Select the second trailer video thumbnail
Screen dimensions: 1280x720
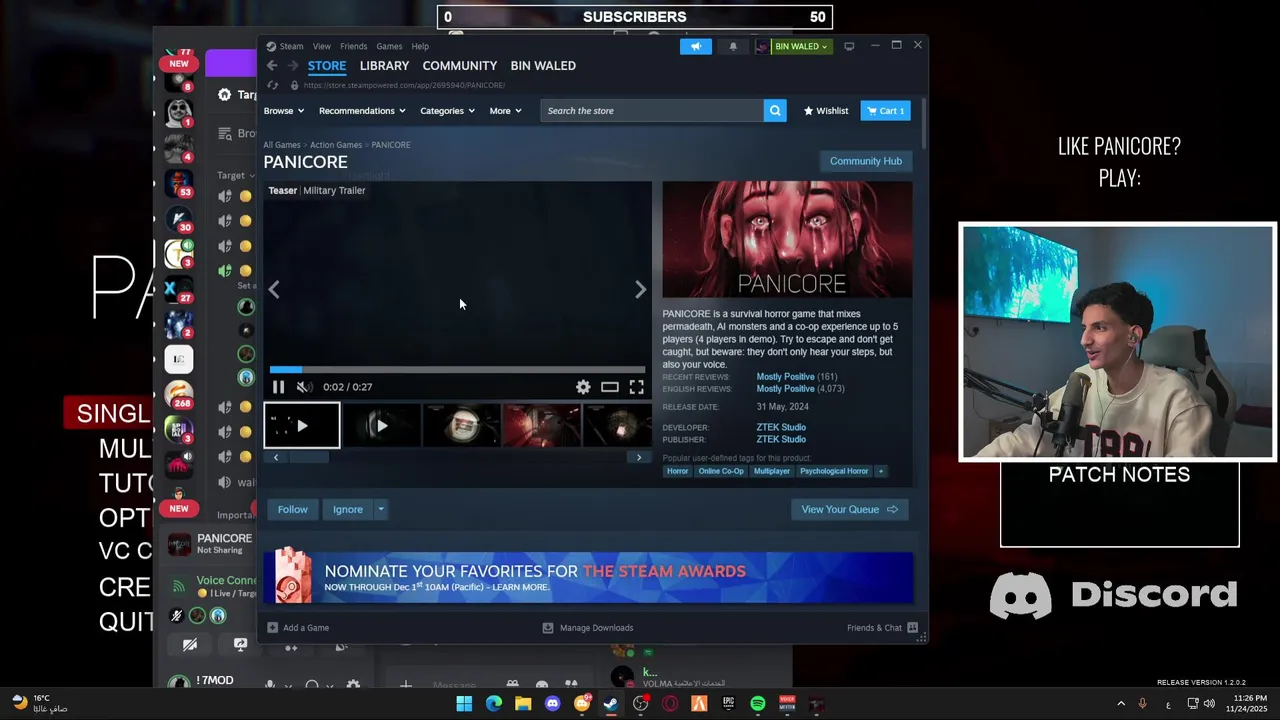[x=381, y=426]
